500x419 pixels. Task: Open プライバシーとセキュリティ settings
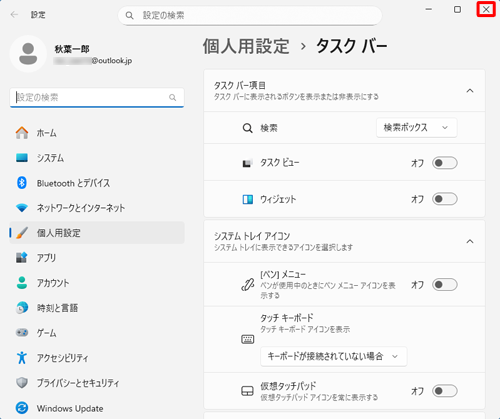point(97,383)
